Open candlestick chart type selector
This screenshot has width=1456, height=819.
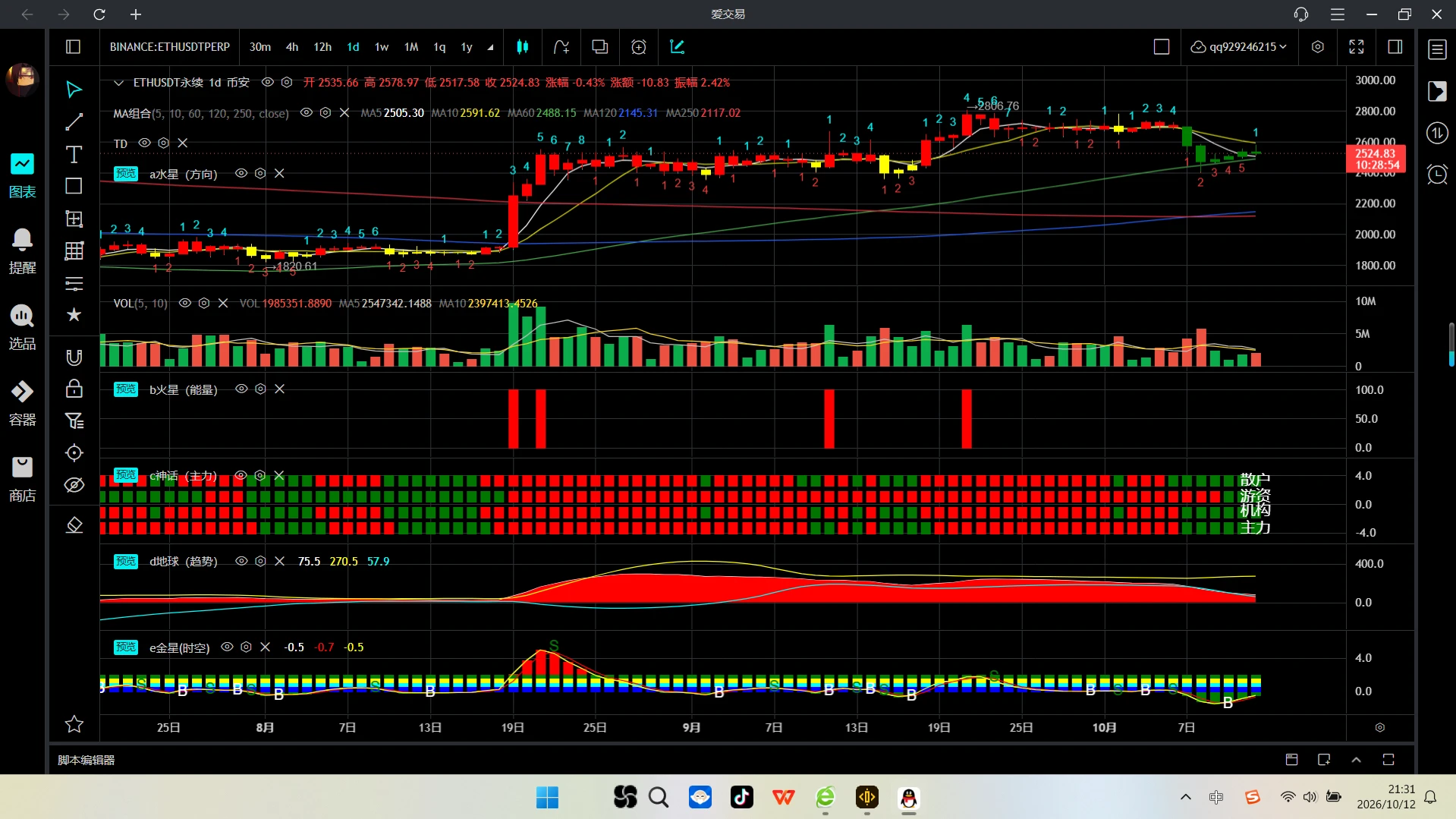pyautogui.click(x=522, y=47)
